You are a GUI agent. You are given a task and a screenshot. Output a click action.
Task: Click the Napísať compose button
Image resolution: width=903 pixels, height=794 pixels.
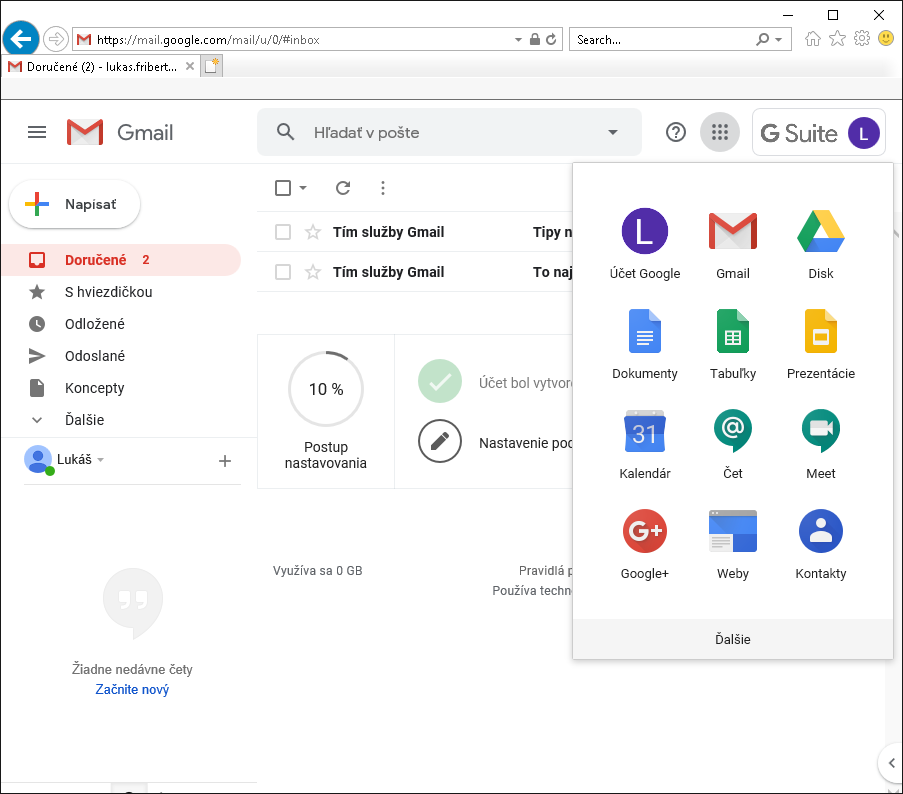coord(75,204)
